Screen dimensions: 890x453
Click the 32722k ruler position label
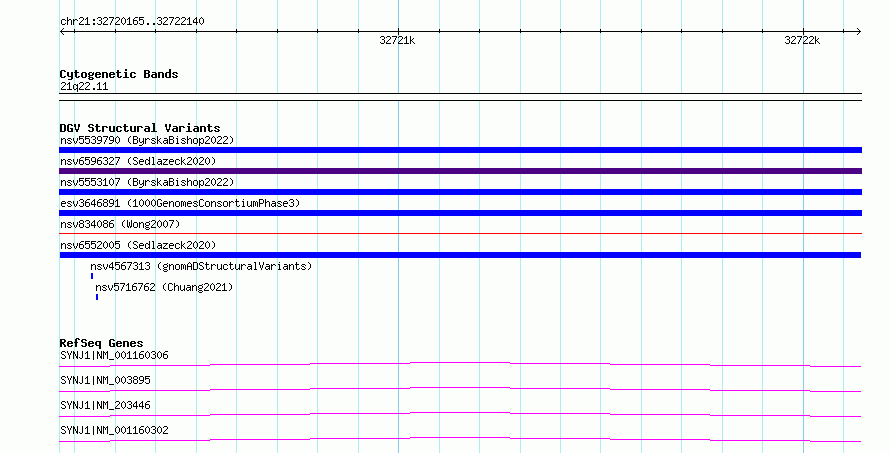point(802,40)
